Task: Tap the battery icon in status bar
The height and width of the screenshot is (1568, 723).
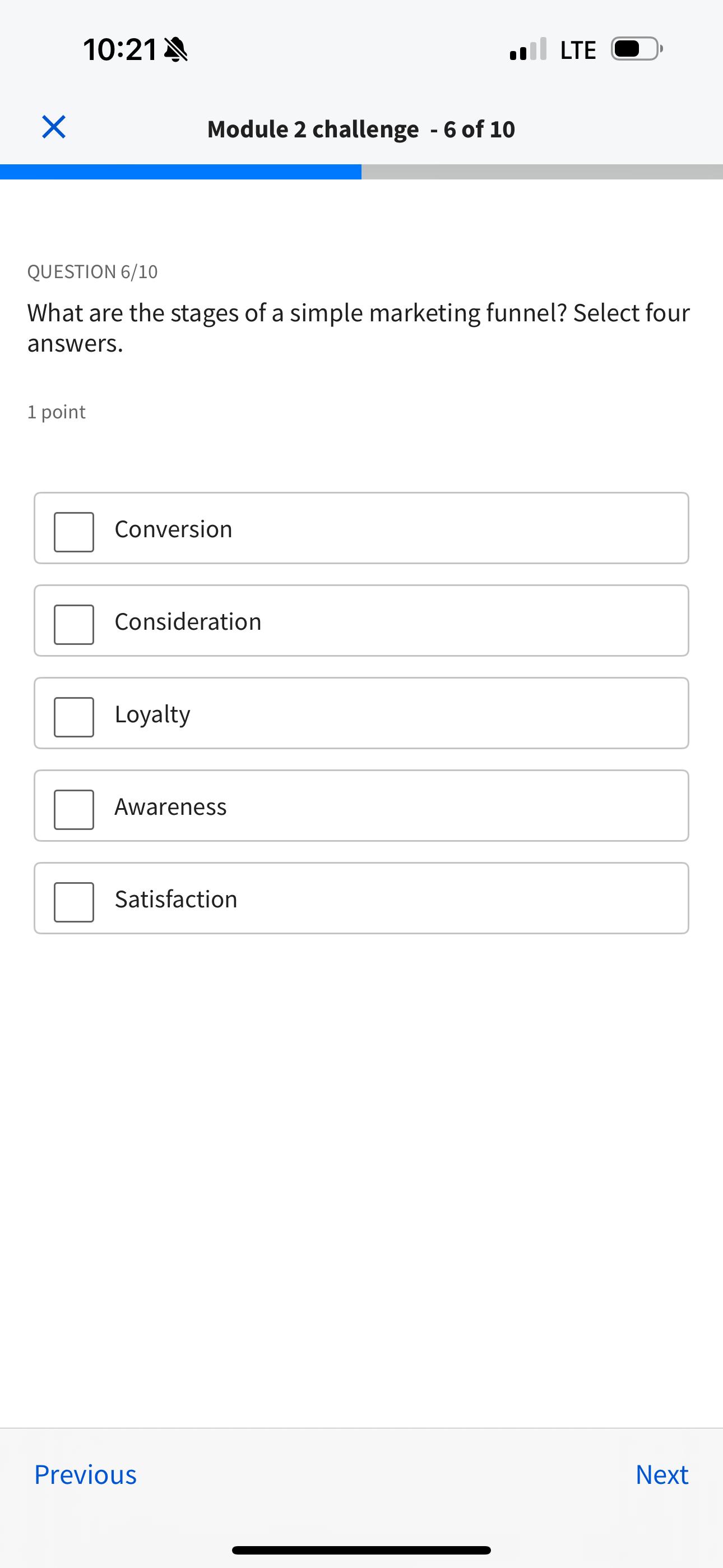Action: coord(636,49)
